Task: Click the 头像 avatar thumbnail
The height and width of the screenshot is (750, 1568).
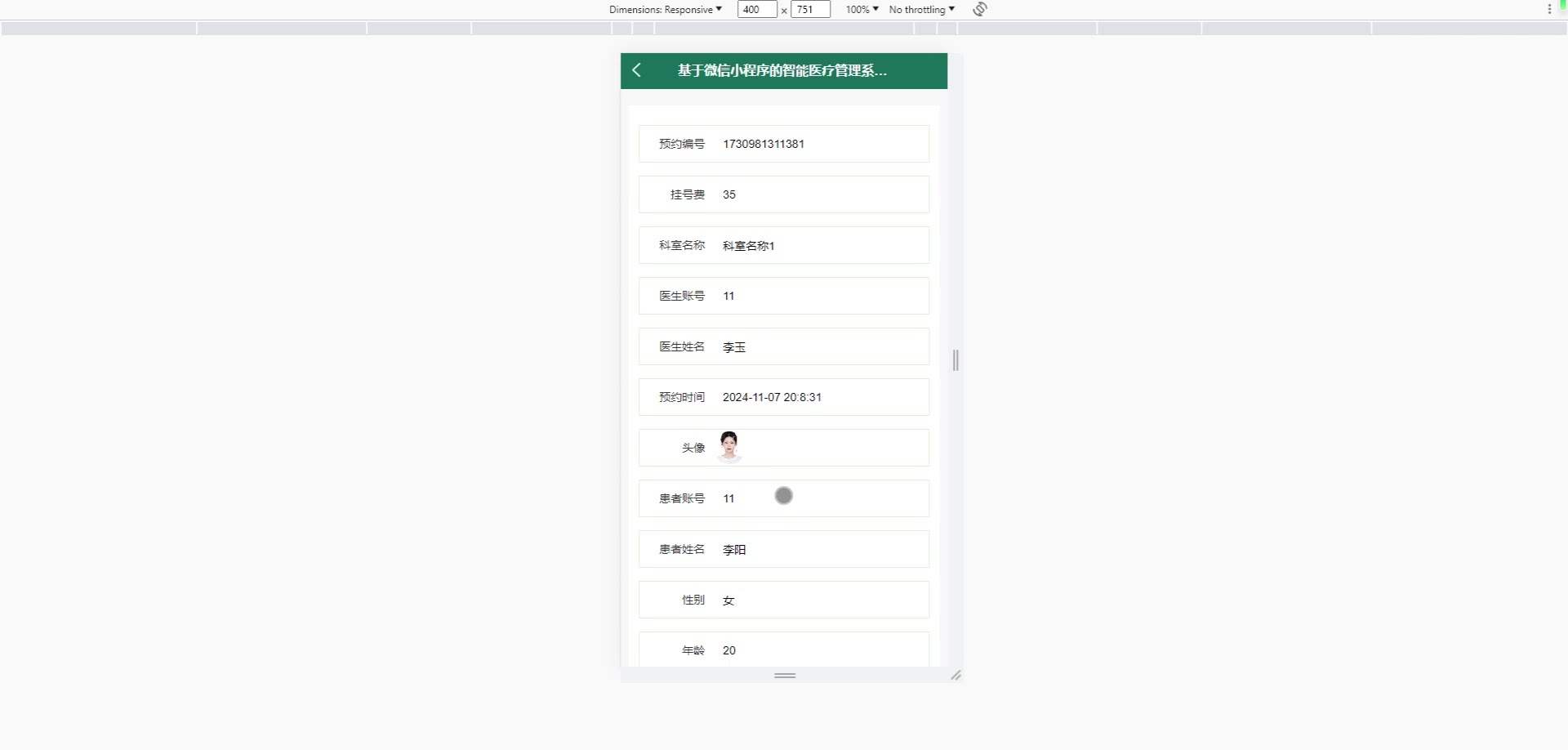Action: pyautogui.click(x=729, y=448)
